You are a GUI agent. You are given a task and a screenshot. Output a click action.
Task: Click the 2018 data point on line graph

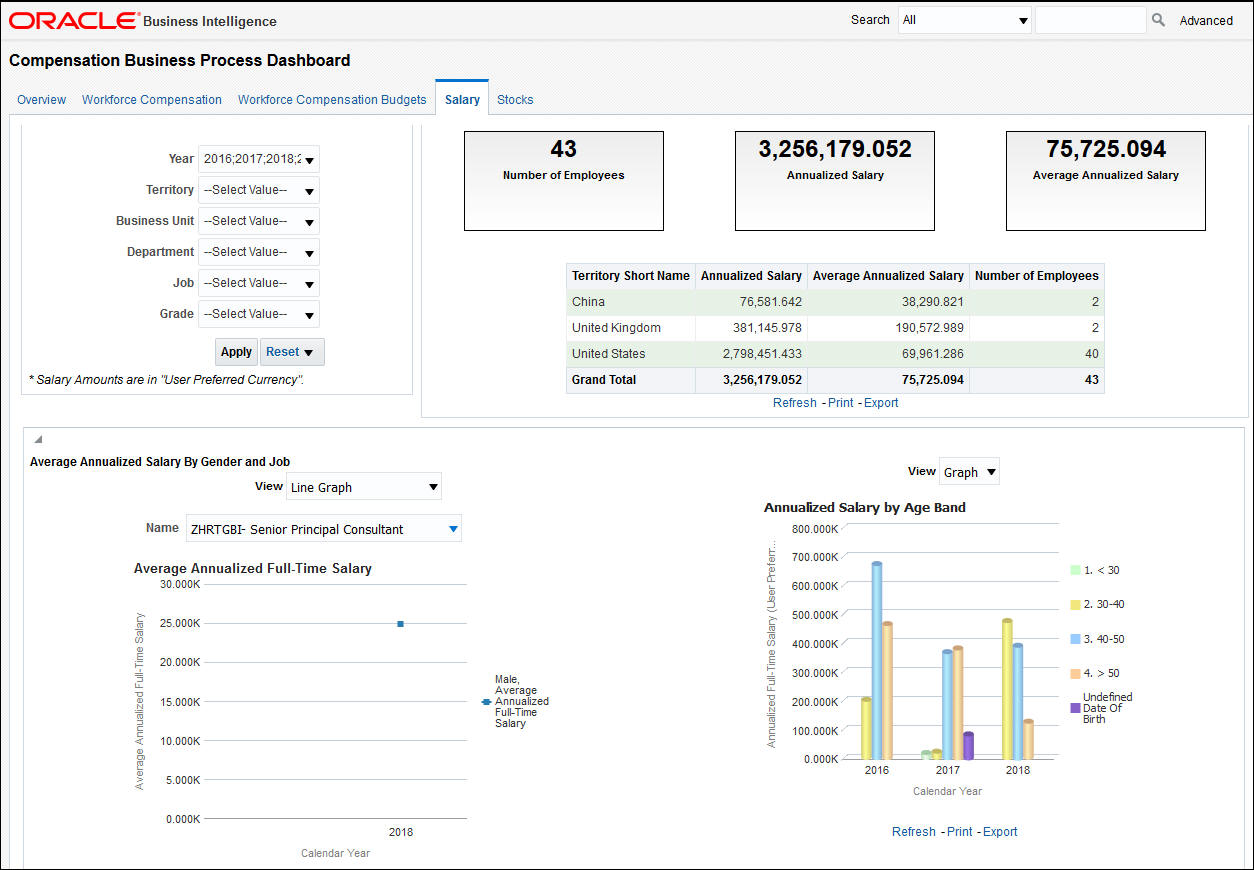pos(400,624)
